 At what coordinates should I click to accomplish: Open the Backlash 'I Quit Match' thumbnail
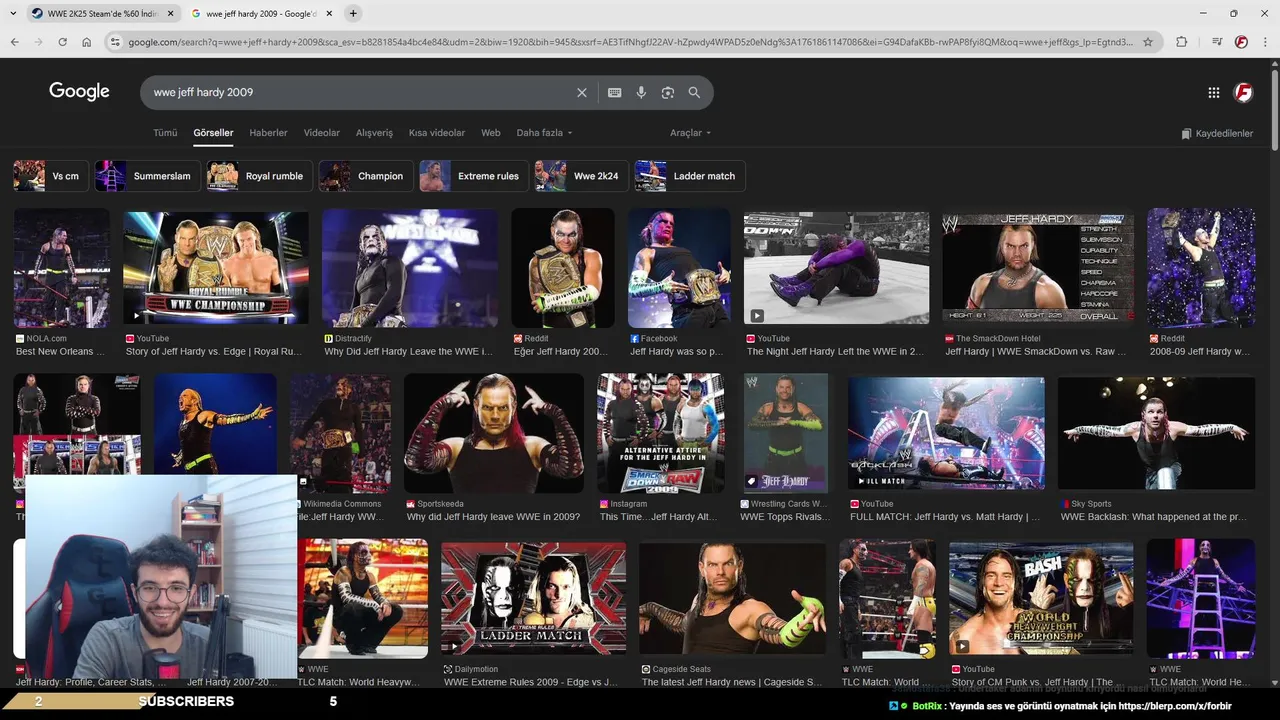click(x=946, y=433)
